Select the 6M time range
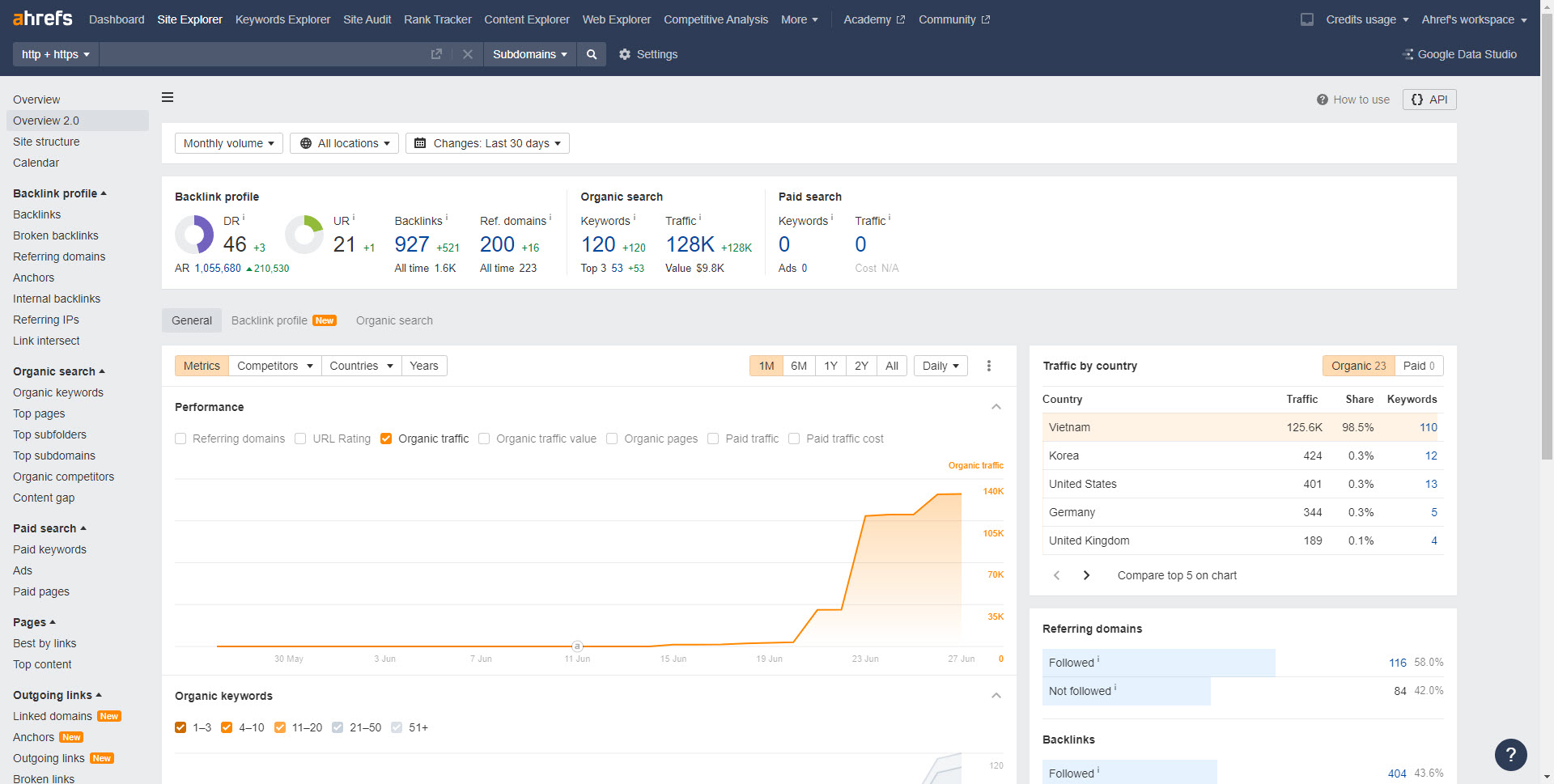This screenshot has height=784, width=1554. pyautogui.click(x=799, y=366)
